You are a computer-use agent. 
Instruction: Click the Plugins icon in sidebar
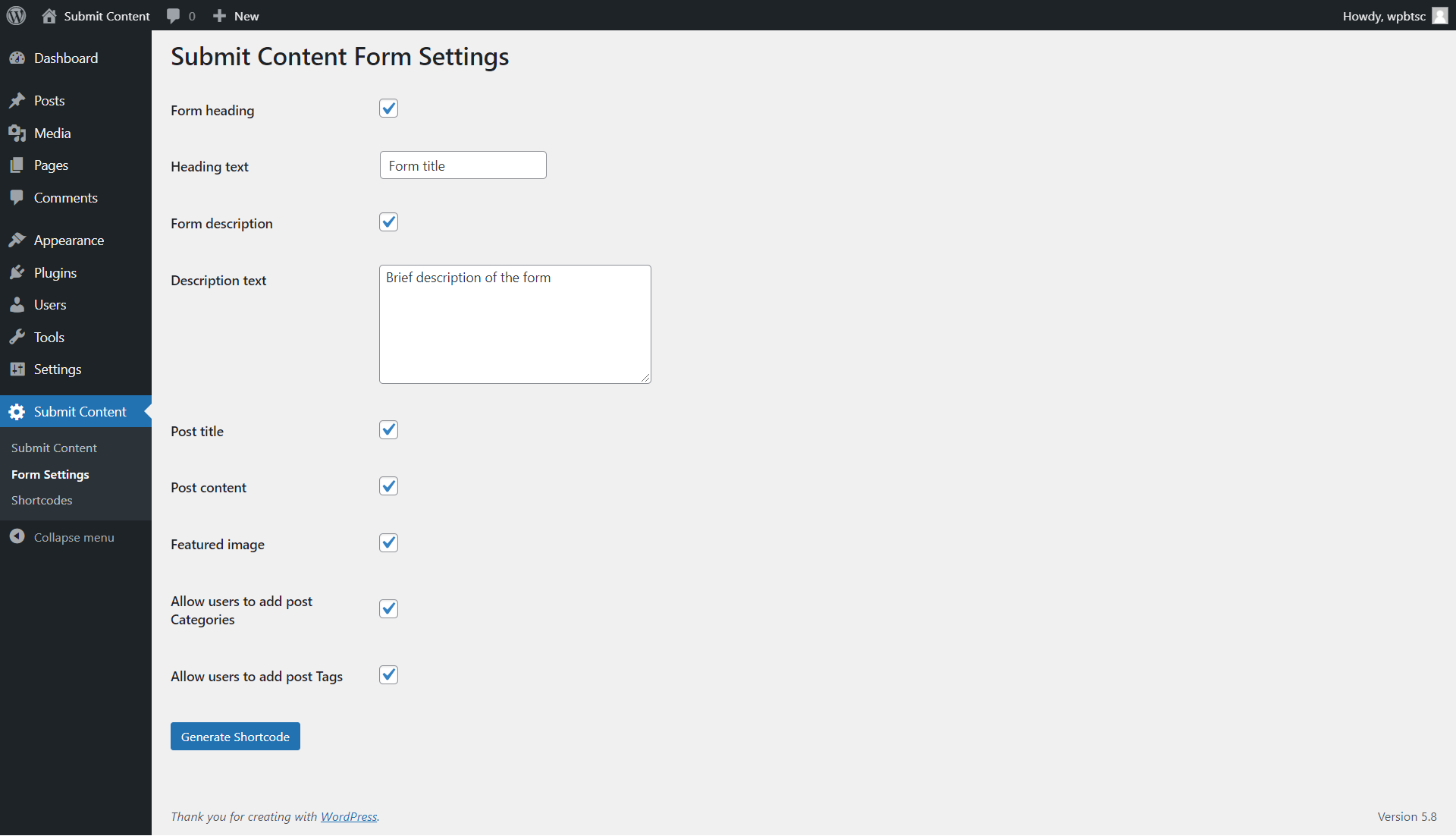click(x=19, y=272)
